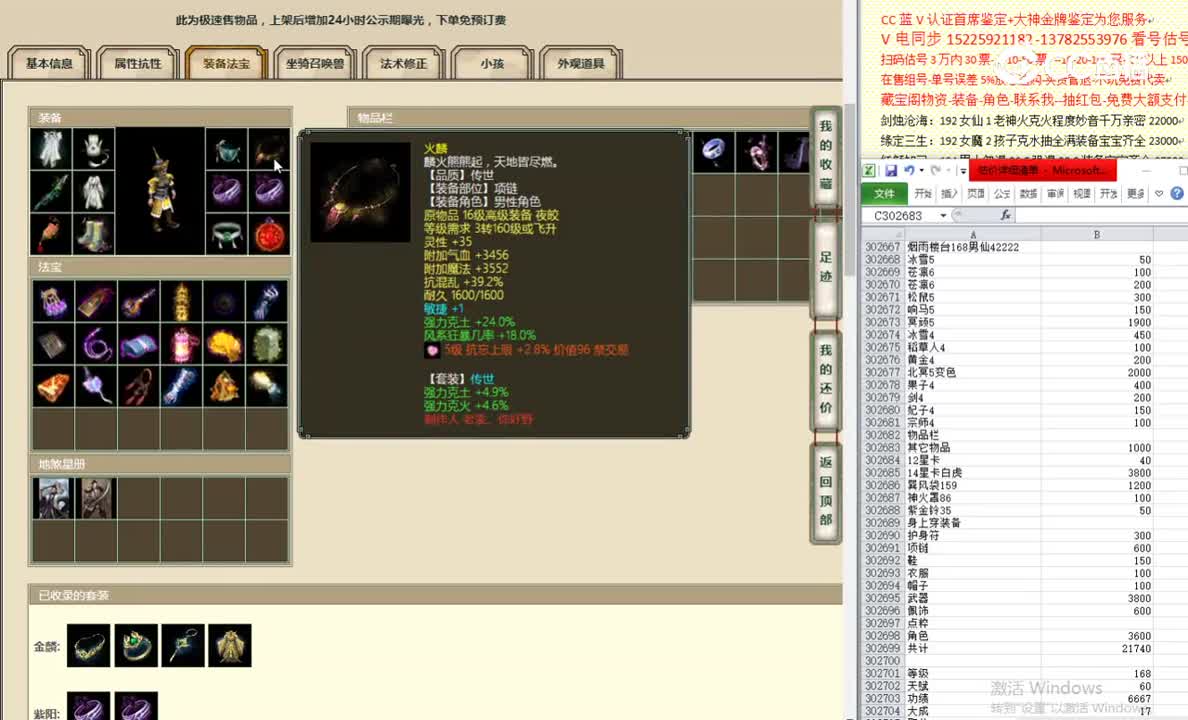Open 我的收藏 from the side panel
This screenshot has height=720, width=1188.
tap(824, 155)
